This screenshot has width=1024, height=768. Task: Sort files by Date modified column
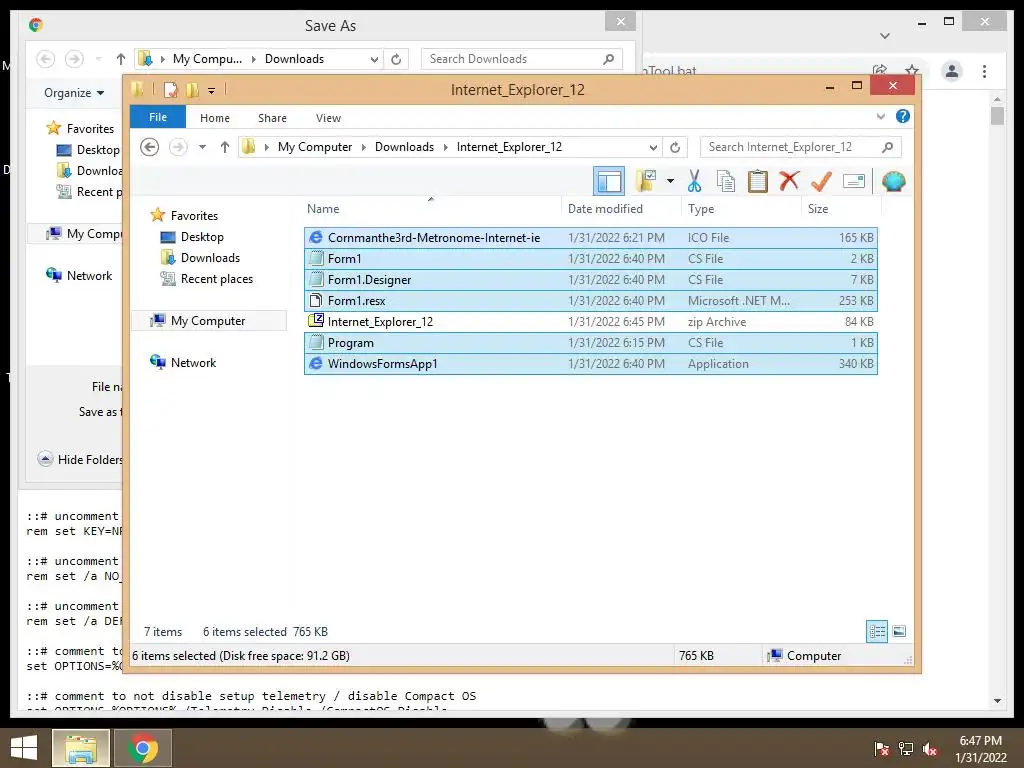point(620,208)
